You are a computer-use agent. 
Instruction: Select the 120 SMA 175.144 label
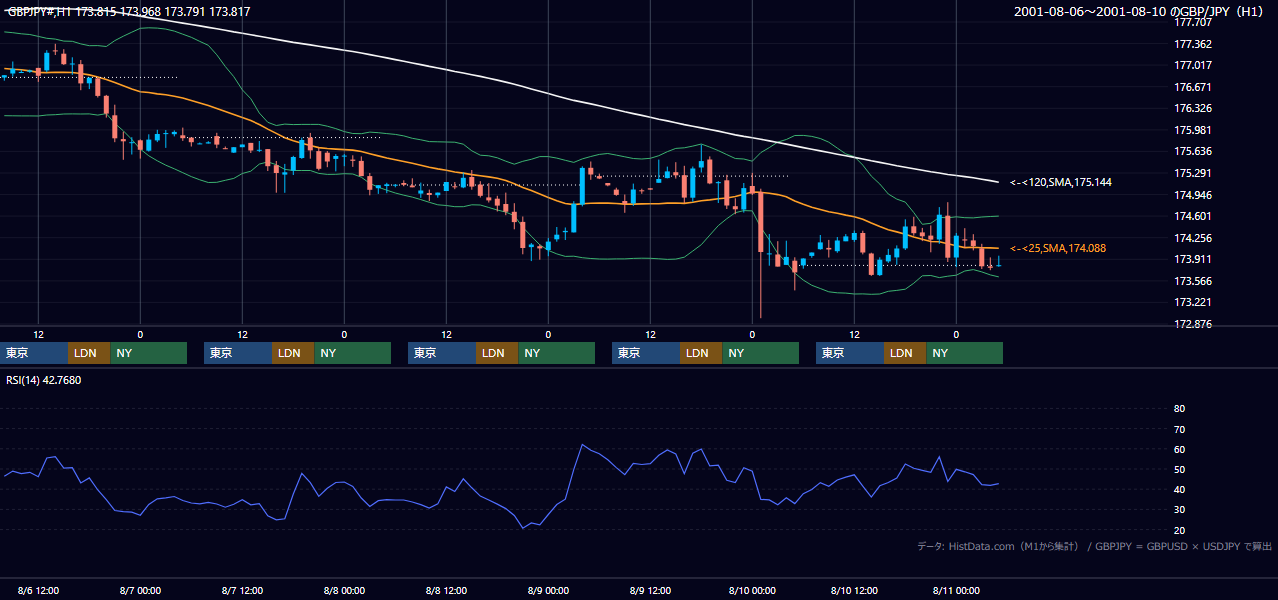[1060, 182]
